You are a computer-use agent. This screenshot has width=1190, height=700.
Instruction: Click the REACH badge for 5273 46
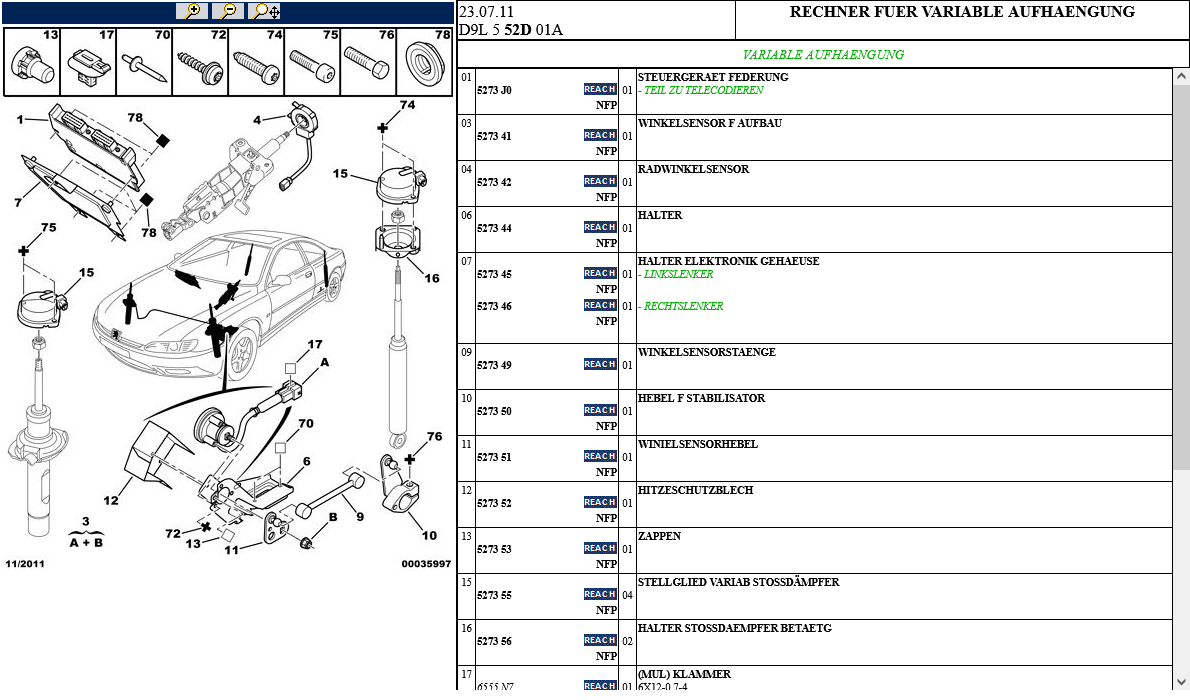(600, 305)
